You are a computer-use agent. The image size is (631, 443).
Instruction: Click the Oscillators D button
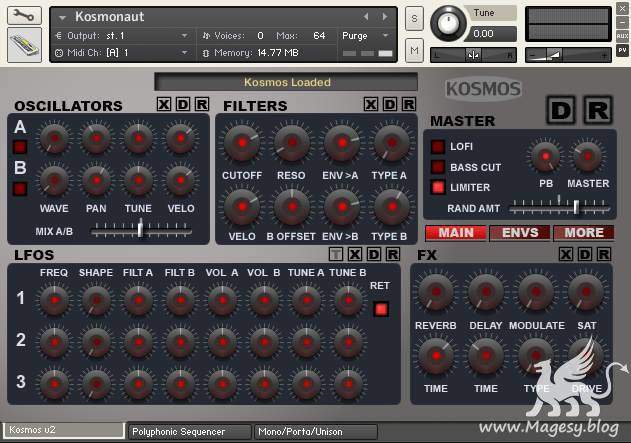[183, 104]
